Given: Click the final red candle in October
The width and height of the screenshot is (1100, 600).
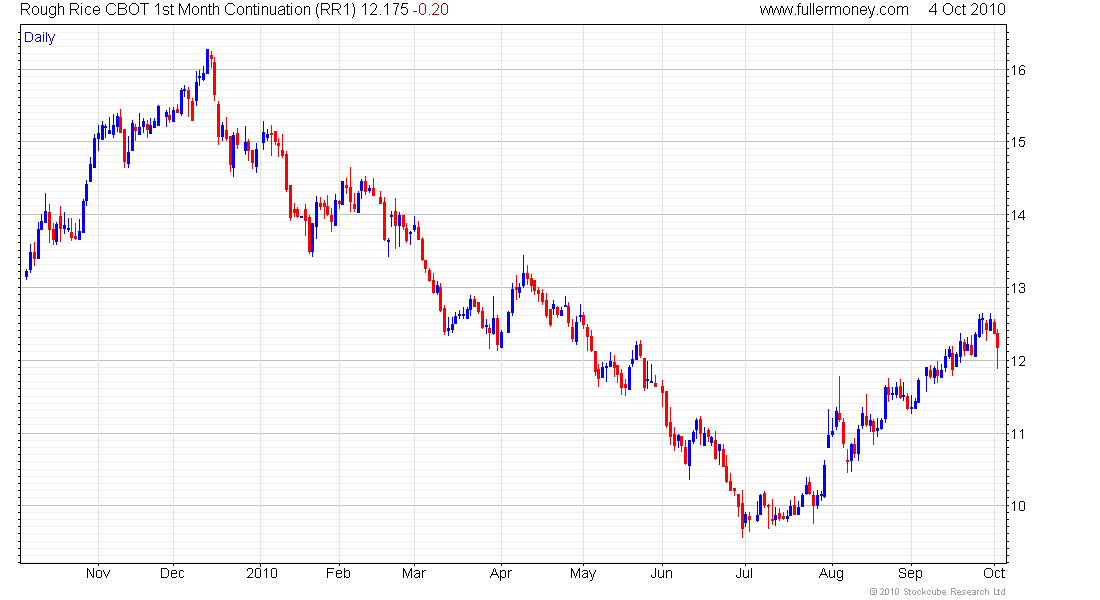Looking at the screenshot, I should click(998, 347).
